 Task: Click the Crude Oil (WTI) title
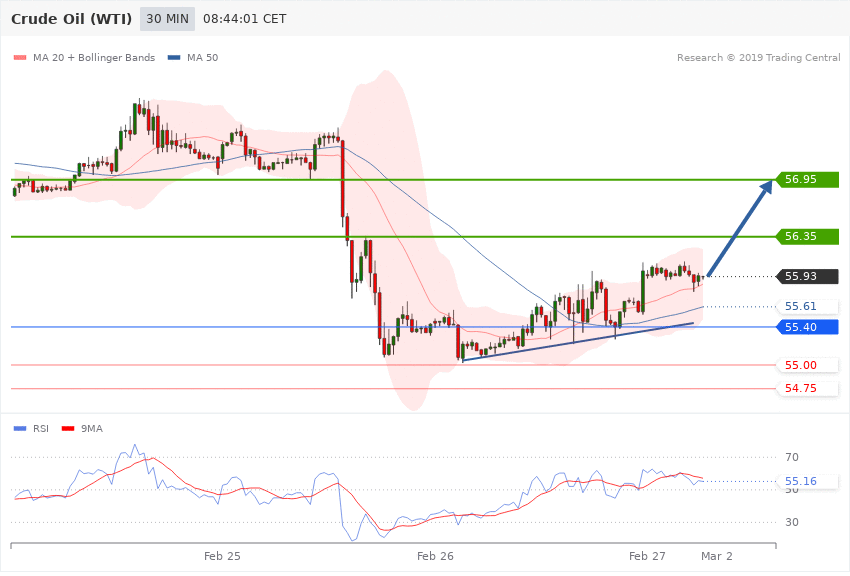click(72, 19)
